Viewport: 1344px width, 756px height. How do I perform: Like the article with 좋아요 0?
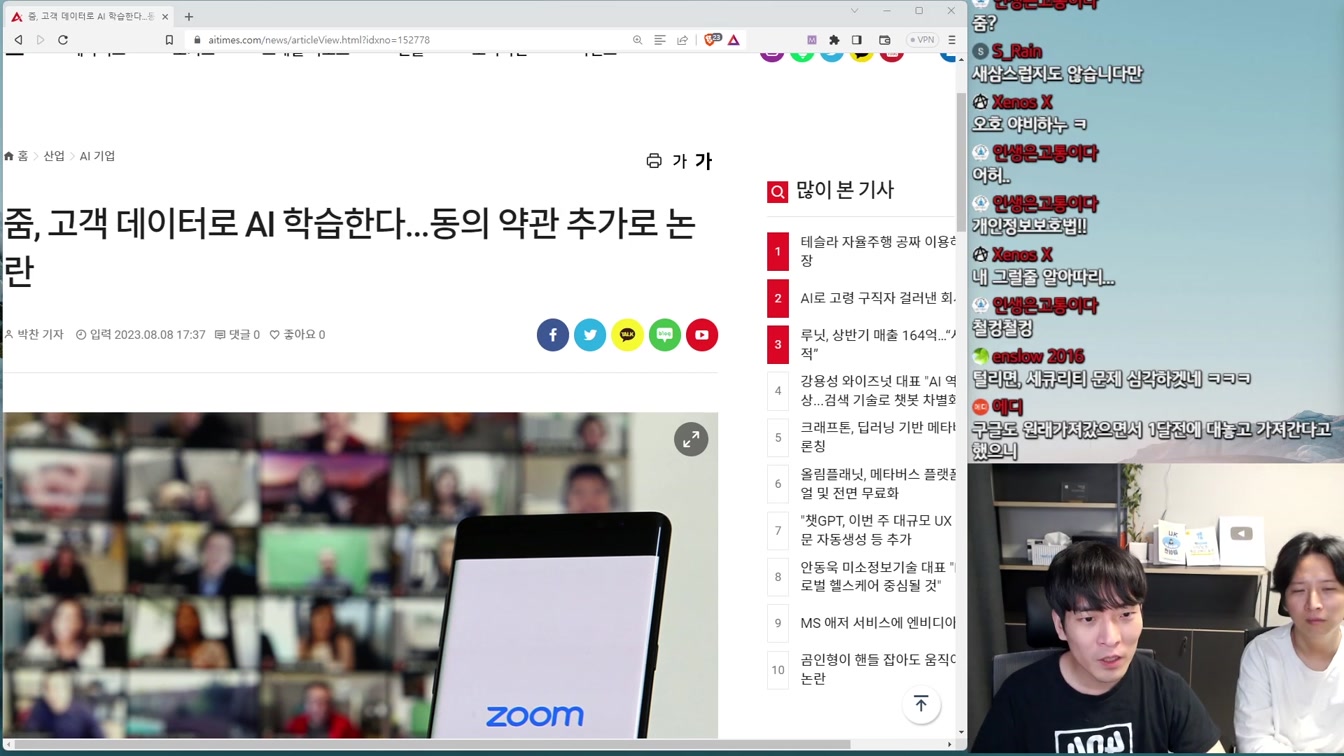click(x=297, y=335)
